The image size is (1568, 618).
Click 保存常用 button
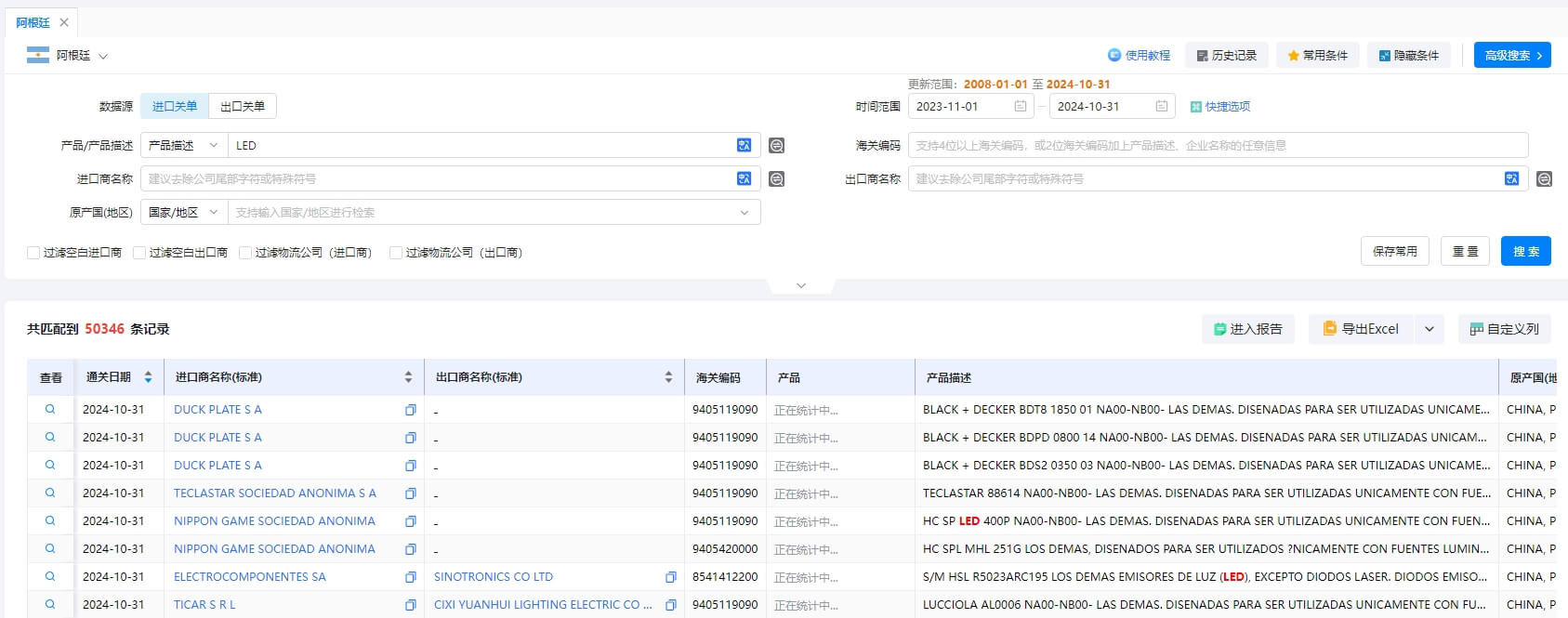(1395, 251)
